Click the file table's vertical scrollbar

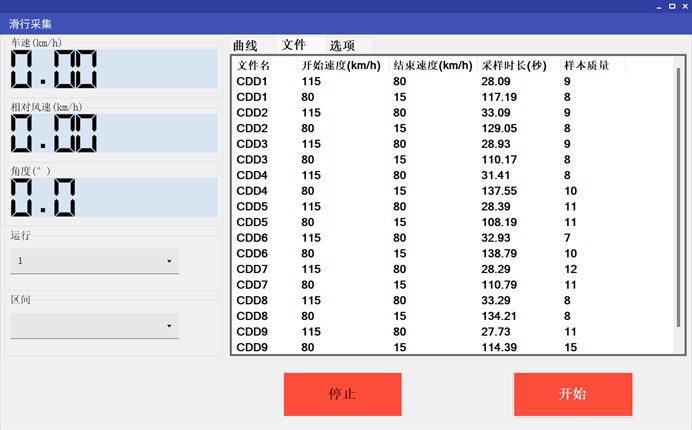[679, 200]
